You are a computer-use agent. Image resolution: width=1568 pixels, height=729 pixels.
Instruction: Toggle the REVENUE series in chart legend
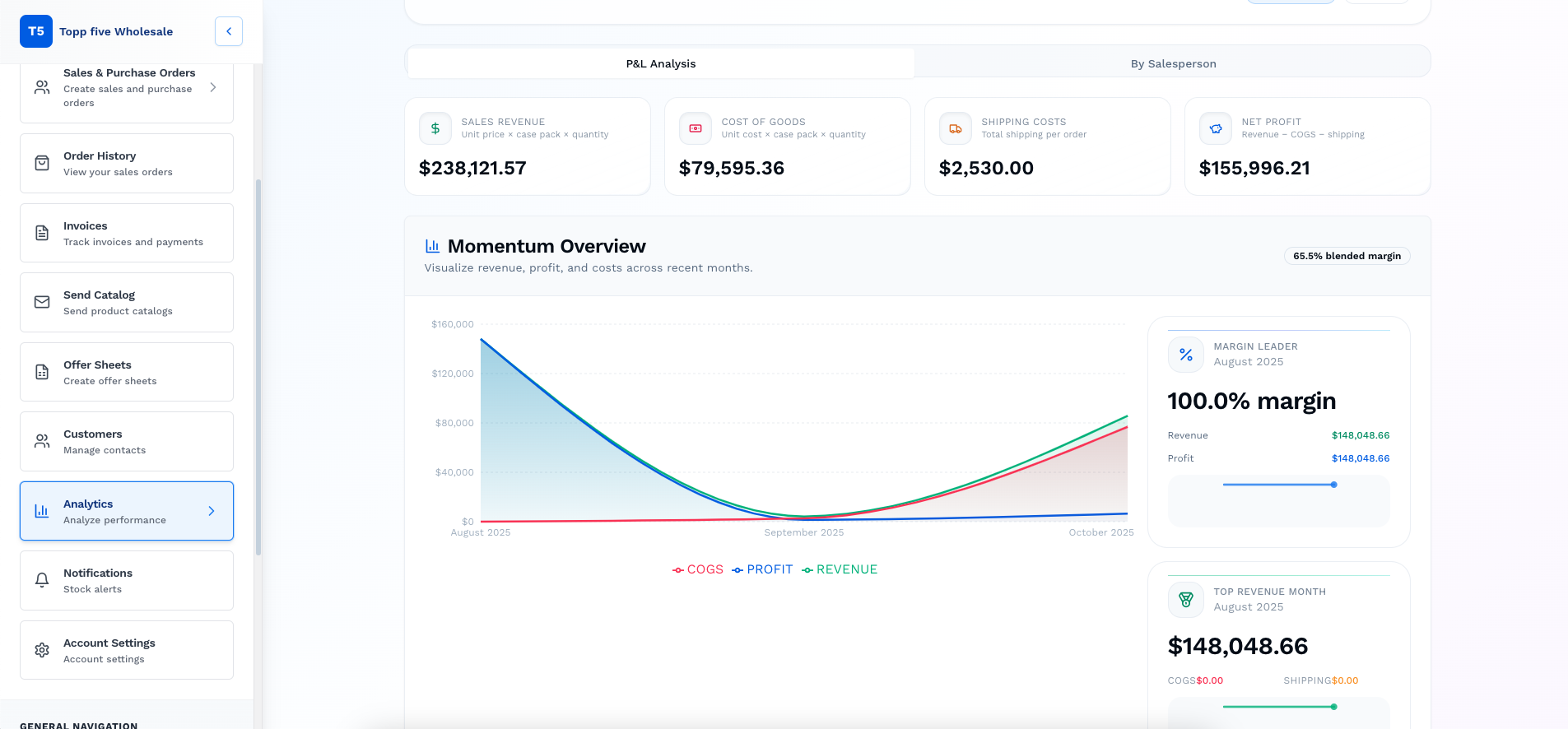point(840,569)
